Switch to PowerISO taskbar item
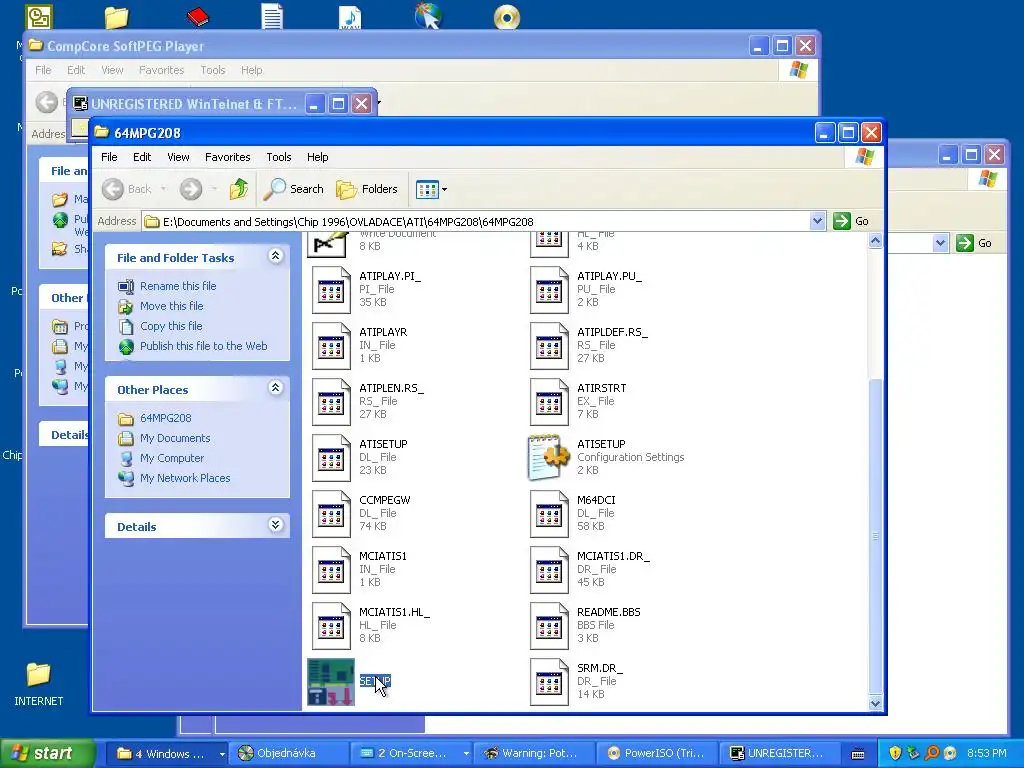 [x=657, y=754]
